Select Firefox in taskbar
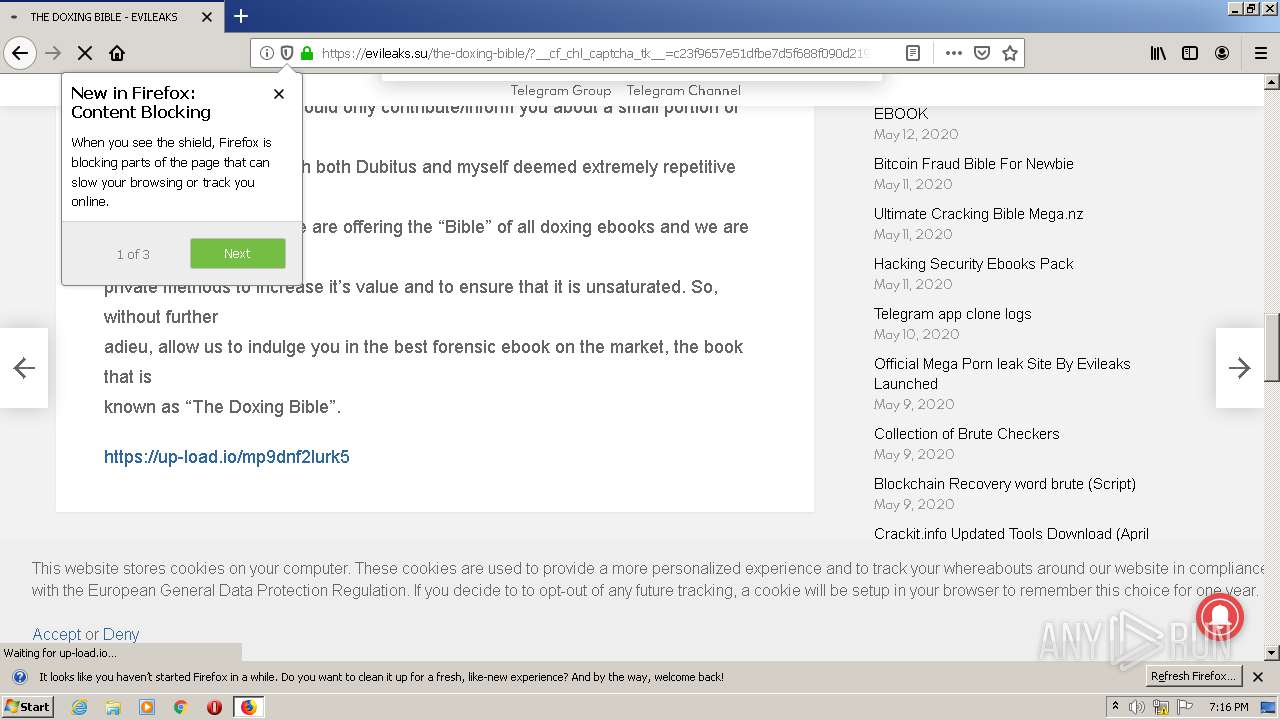Screen dimensions: 1280x720 [x=248, y=707]
